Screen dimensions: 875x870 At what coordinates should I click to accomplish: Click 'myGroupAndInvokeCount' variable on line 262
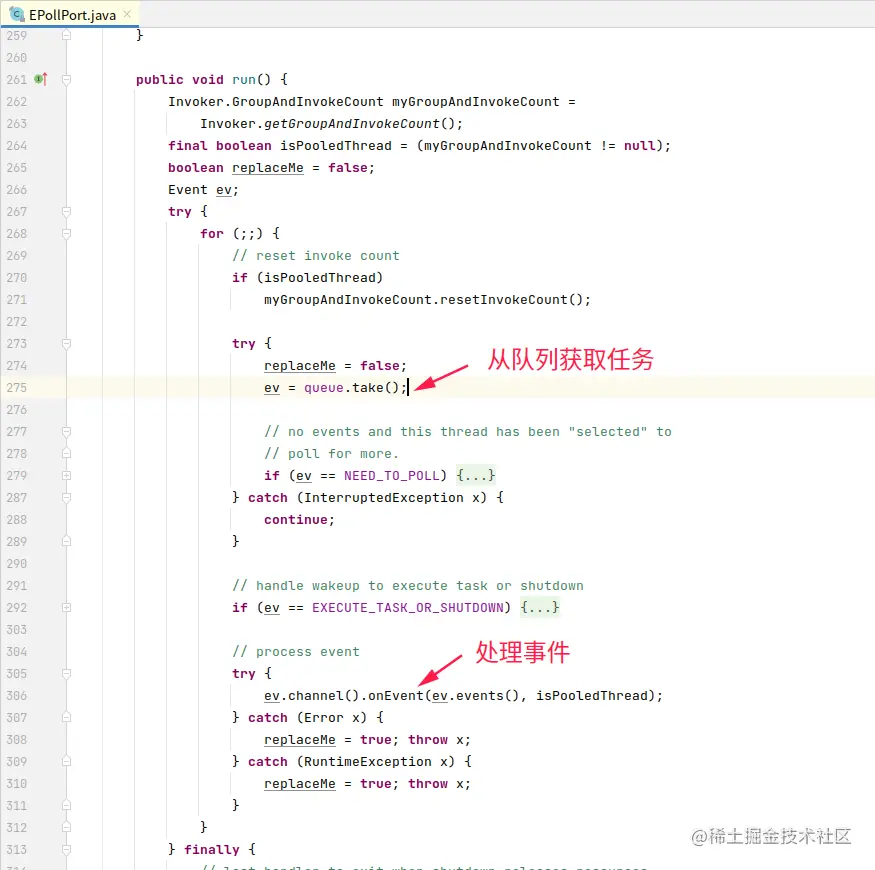tap(475, 102)
